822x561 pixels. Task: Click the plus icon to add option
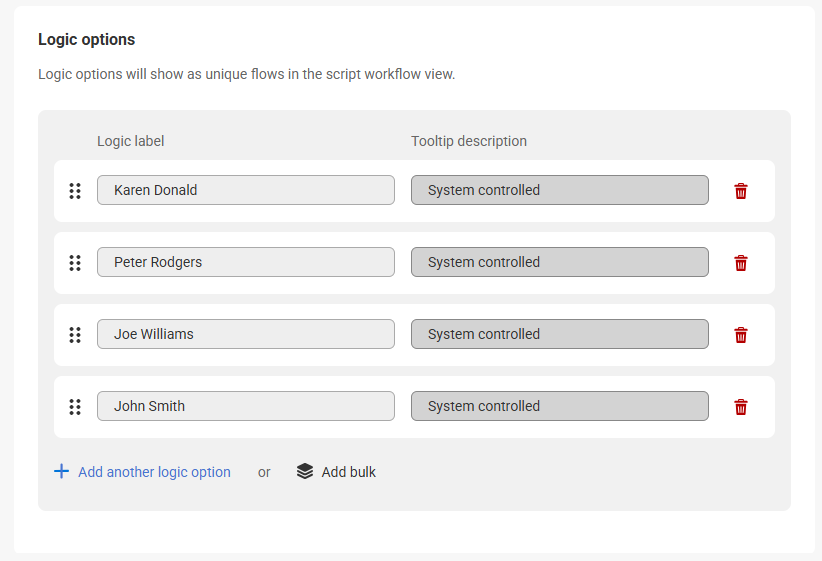tap(62, 471)
